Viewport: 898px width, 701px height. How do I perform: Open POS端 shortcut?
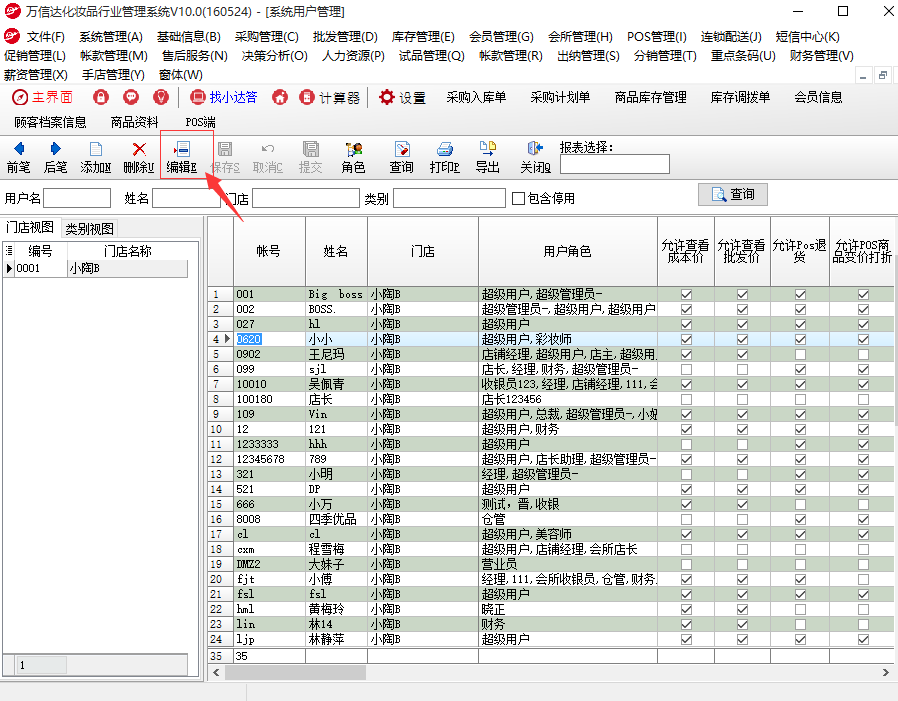[x=200, y=122]
